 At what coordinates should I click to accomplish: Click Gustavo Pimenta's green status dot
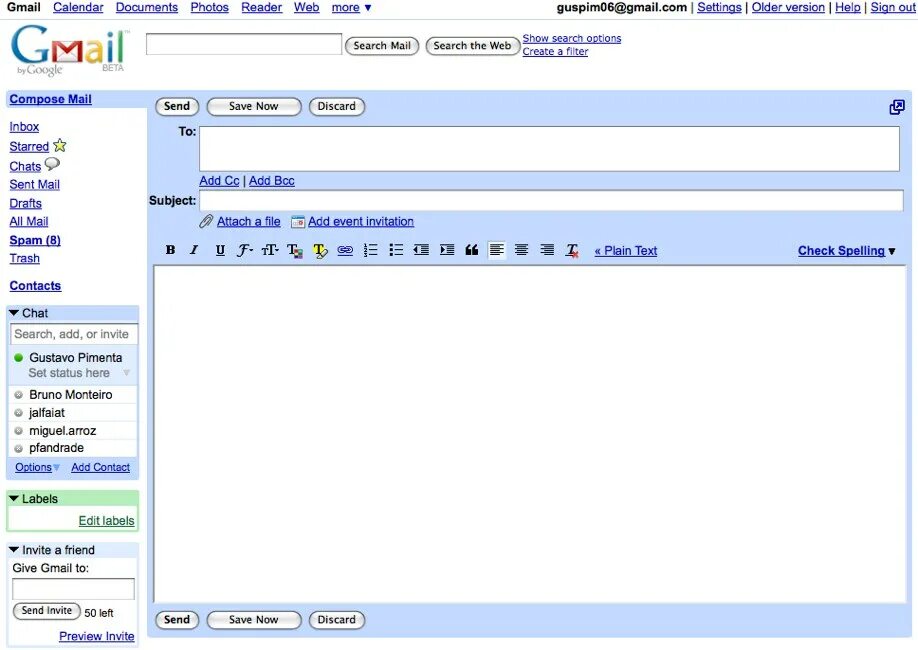pyautogui.click(x=19, y=357)
